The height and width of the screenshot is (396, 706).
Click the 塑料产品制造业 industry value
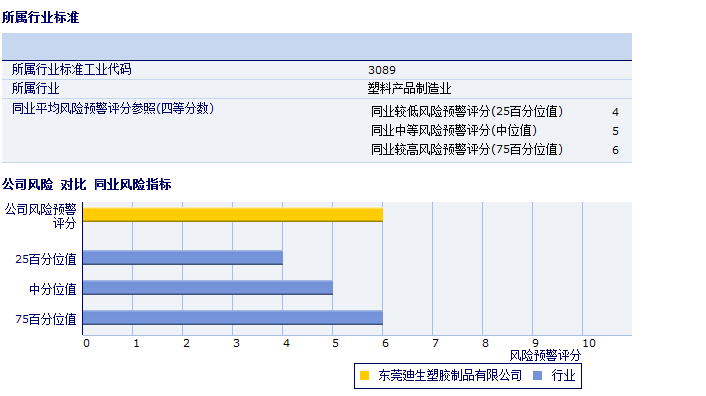click(x=409, y=89)
